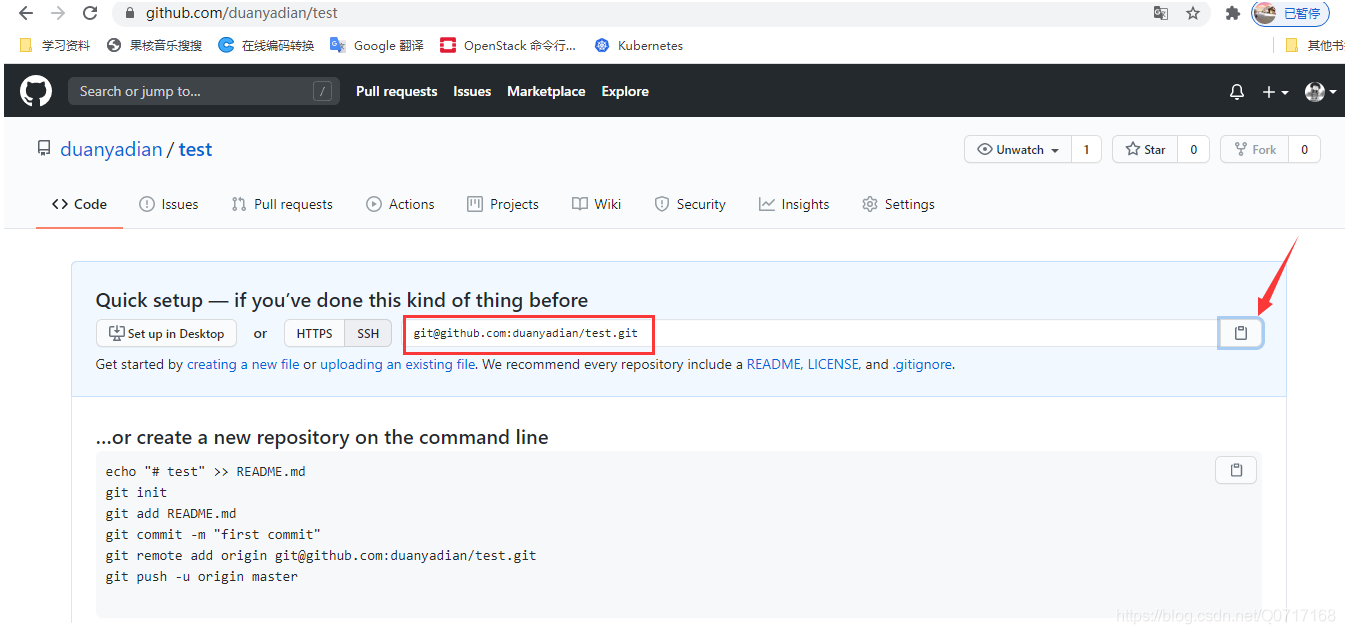Click the repository book icon beside duanyadian
1345x634 pixels.
click(x=44, y=149)
